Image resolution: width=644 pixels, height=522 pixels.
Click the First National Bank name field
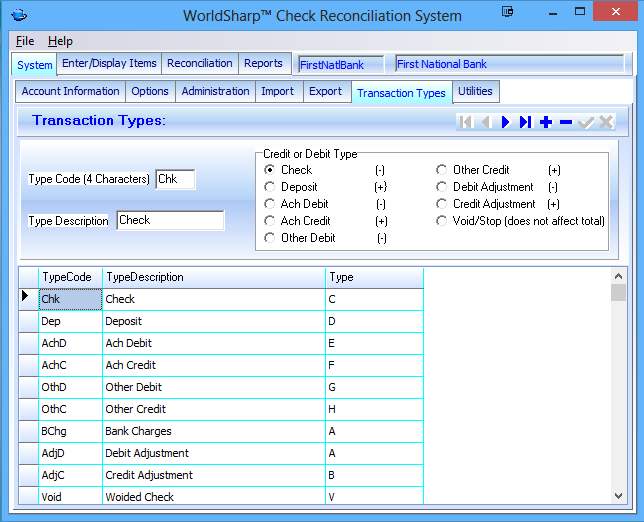click(x=510, y=64)
